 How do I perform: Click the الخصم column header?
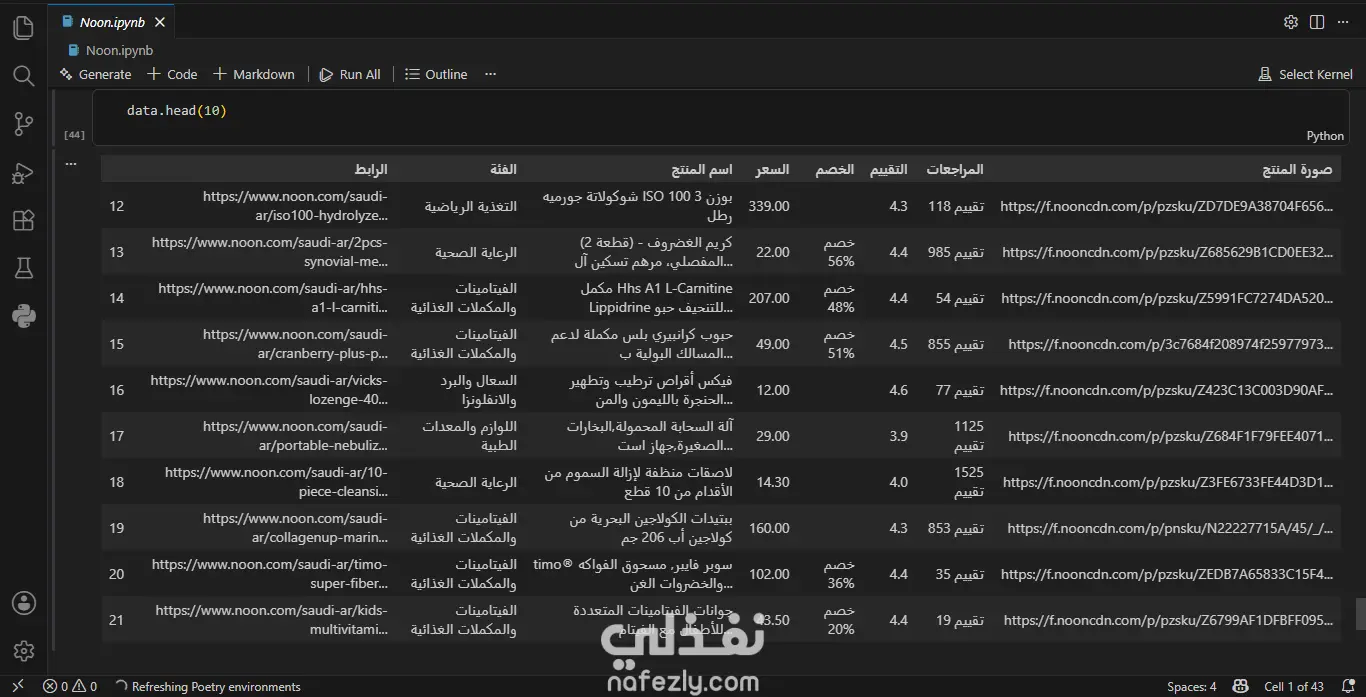click(x=834, y=169)
